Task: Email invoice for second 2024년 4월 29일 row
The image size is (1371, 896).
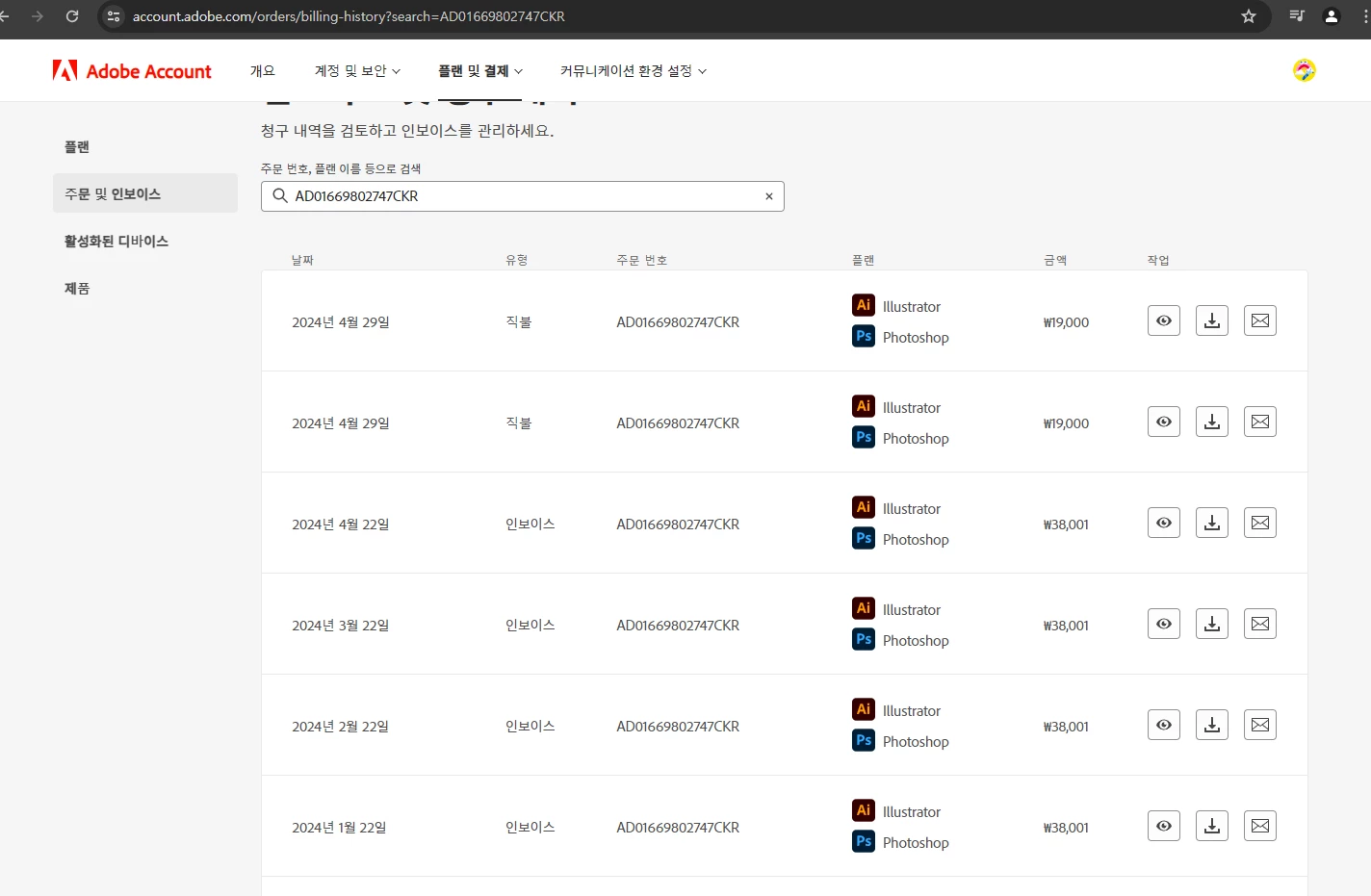Action: [x=1259, y=422]
